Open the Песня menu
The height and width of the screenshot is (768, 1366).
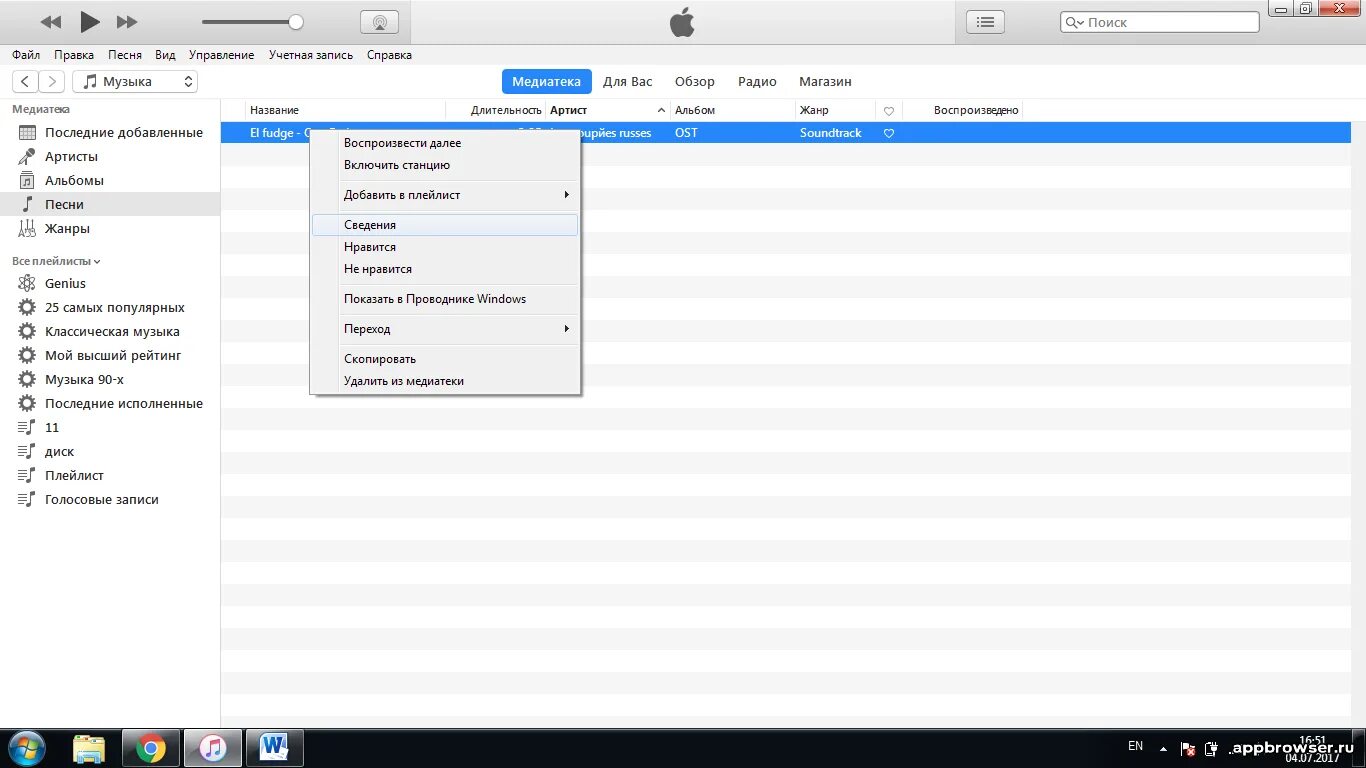(125, 55)
